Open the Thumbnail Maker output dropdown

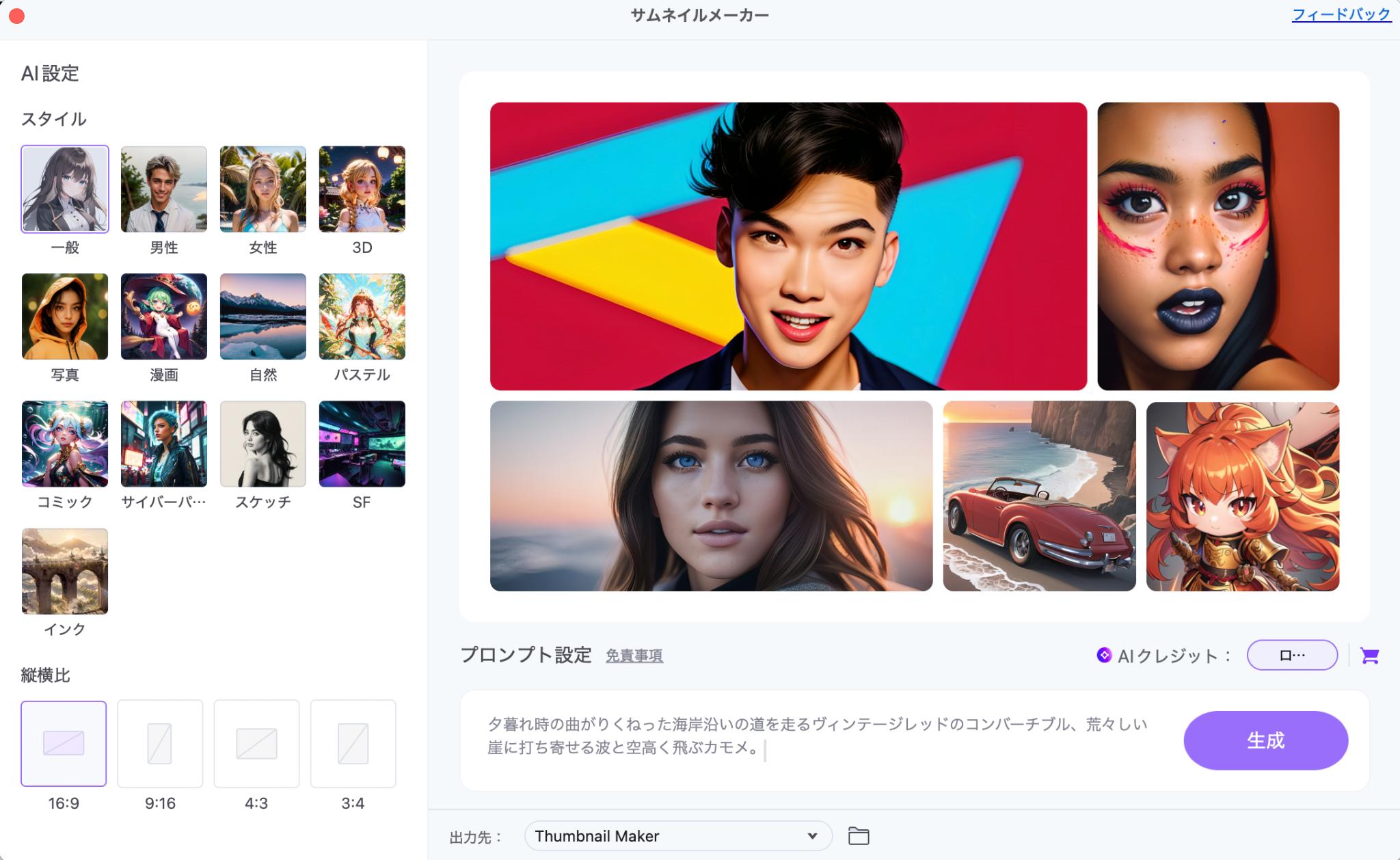pos(678,836)
